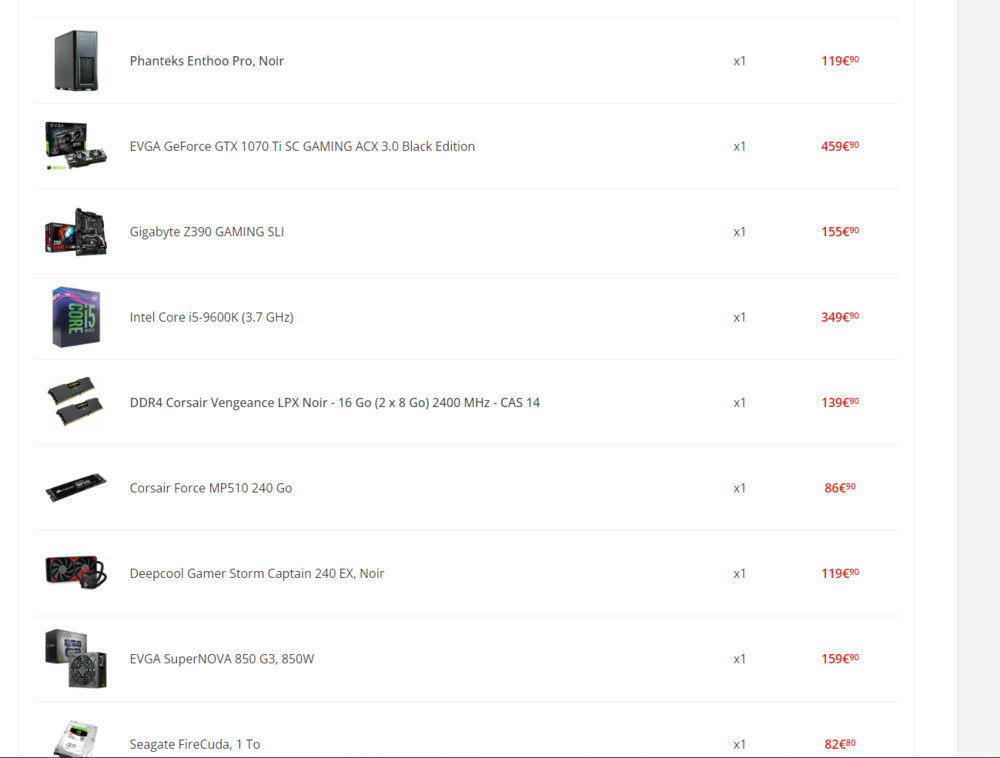Image resolution: width=1000 pixels, height=758 pixels.
Task: Open the EVGA GTX 1070 Ti product image
Action: pyautogui.click(x=76, y=146)
